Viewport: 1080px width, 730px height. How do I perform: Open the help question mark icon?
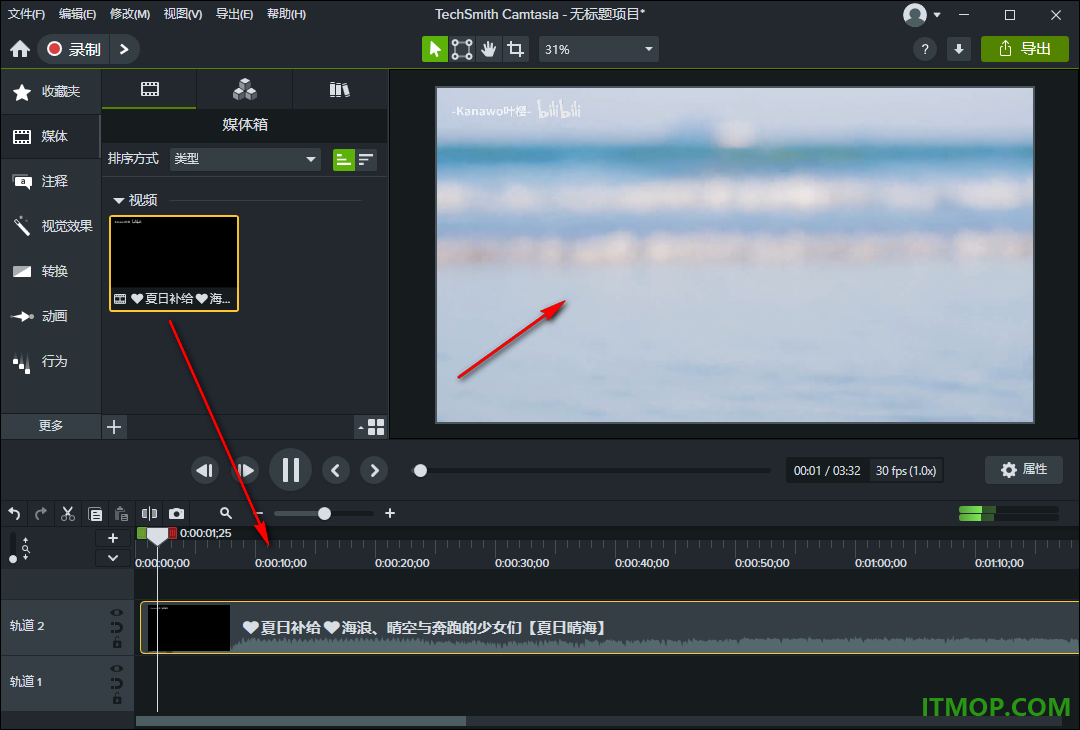[924, 49]
